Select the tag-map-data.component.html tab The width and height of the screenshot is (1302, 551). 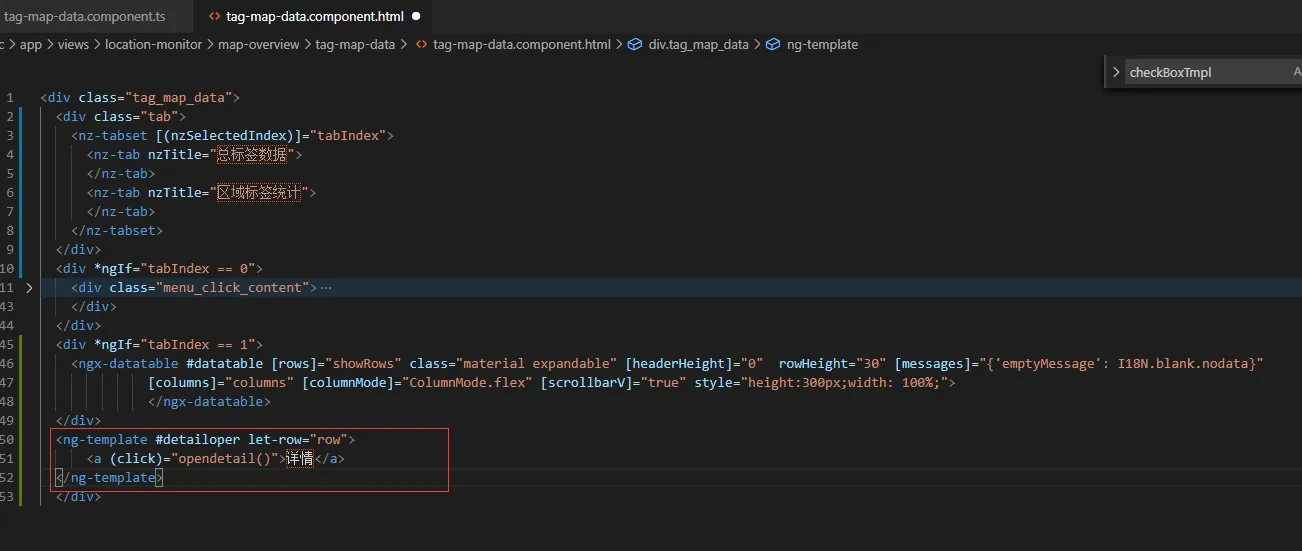point(315,17)
